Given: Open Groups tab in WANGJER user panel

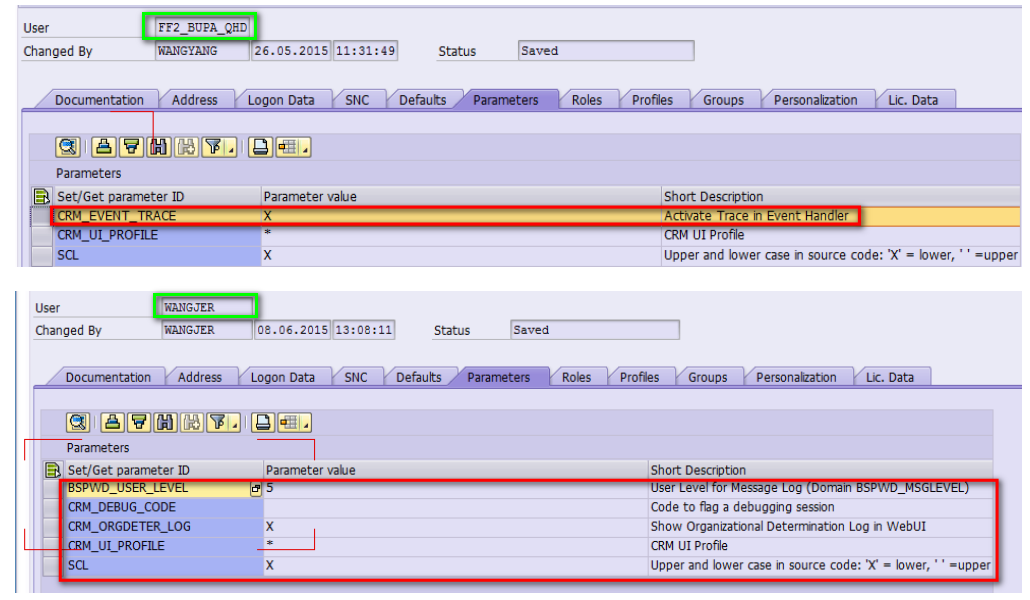Looking at the screenshot, I should point(707,377).
